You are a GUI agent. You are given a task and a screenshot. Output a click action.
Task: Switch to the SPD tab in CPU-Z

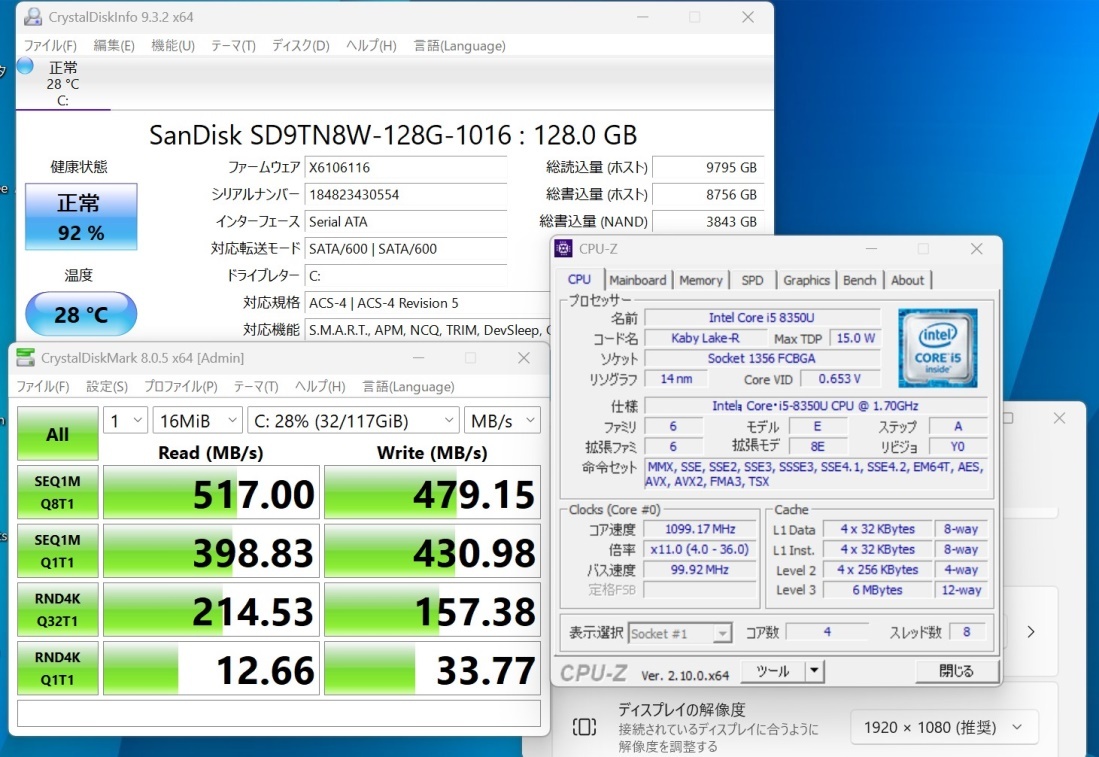click(752, 280)
